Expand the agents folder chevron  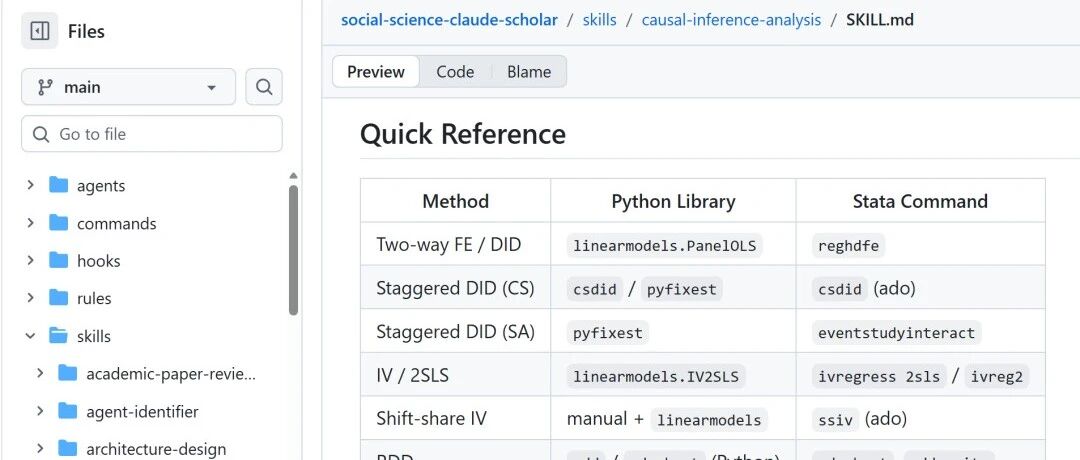[30, 185]
